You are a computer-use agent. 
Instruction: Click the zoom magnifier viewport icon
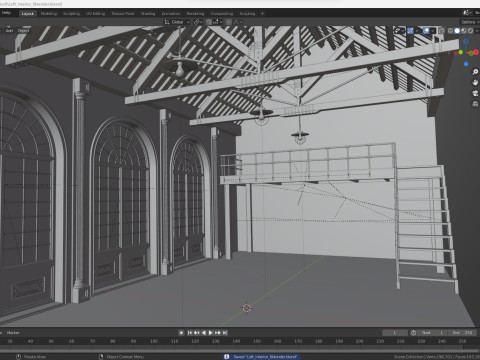pos(475,72)
